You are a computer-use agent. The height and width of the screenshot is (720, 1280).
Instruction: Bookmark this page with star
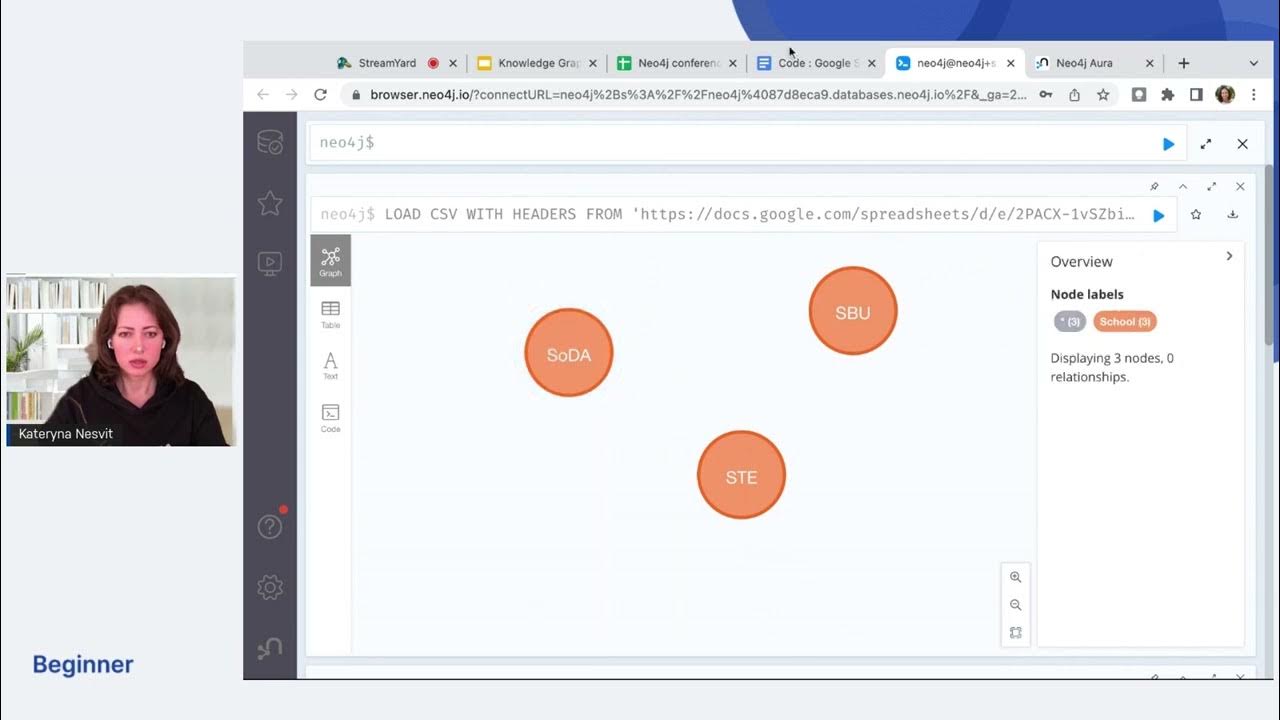[x=1103, y=94]
